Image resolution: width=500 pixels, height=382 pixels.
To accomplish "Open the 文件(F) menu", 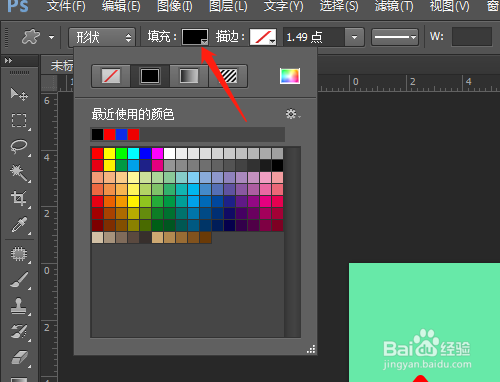I will coord(66,6).
